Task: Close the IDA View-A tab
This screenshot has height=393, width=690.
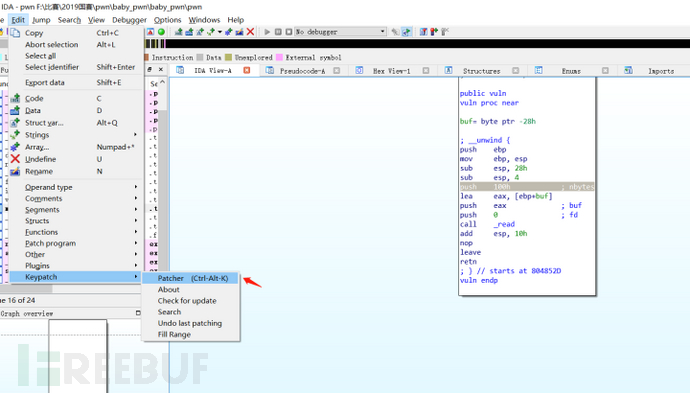Action: click(247, 70)
